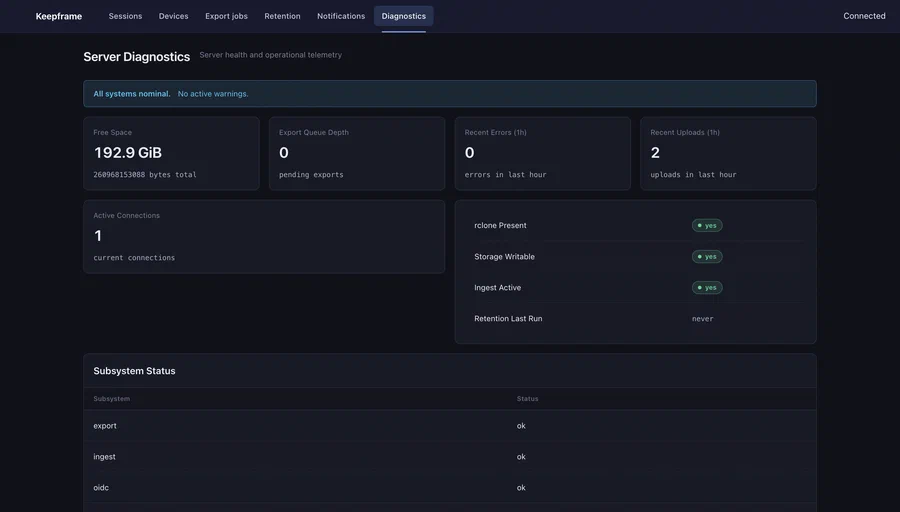The image size is (900, 512).
Task: Go to Export jobs tab
Action: pyautogui.click(x=226, y=16)
